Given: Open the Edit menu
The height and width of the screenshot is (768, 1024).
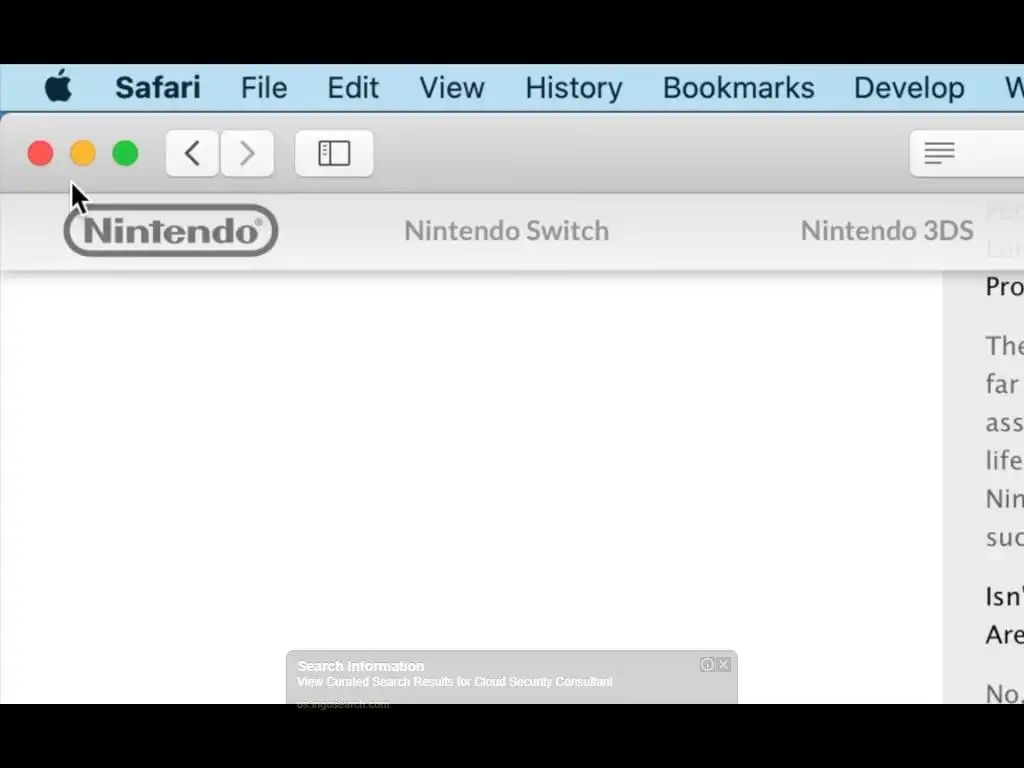Looking at the screenshot, I should click(x=353, y=88).
